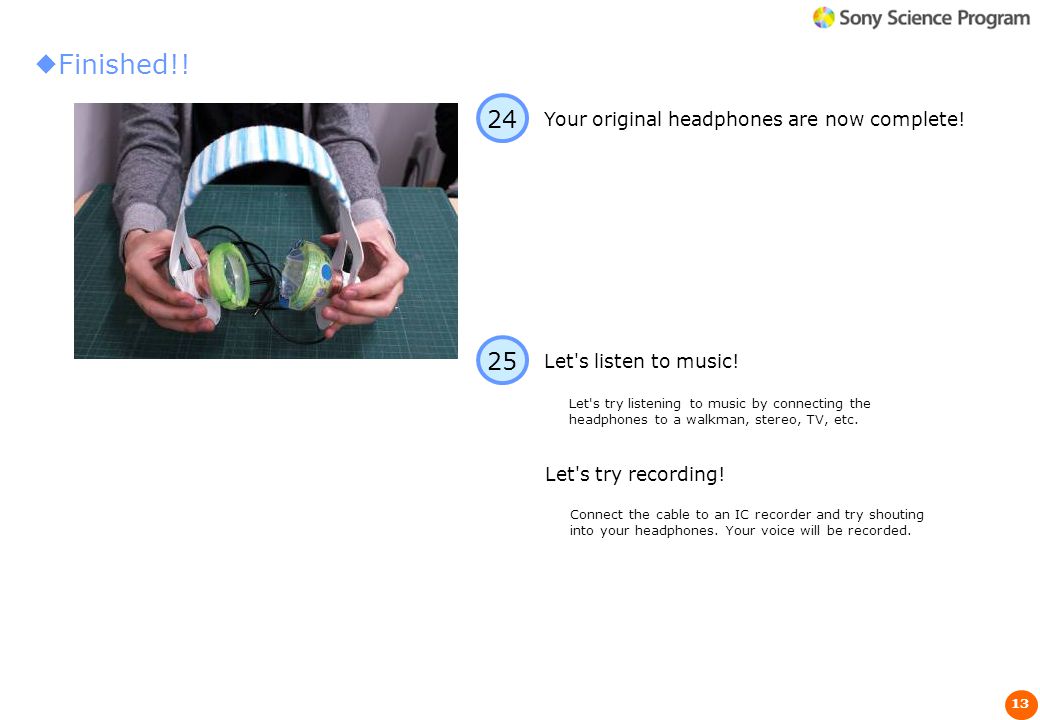Click the orange page number 13 badge

pyautogui.click(x=1021, y=703)
